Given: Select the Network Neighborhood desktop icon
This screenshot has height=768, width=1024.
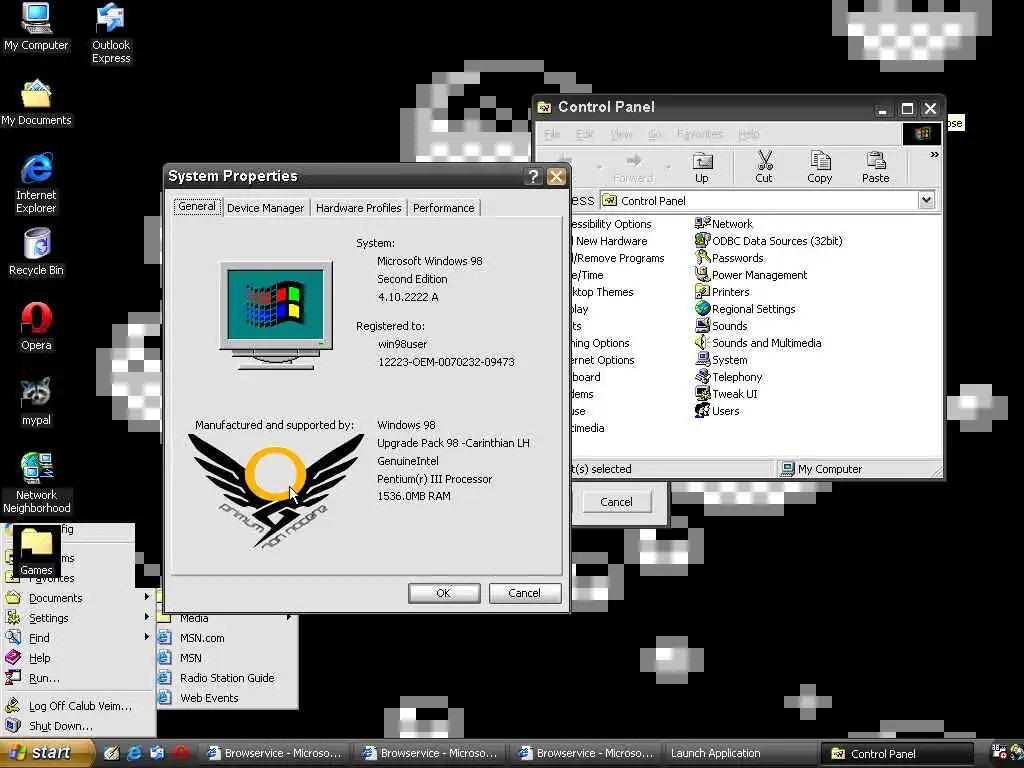Looking at the screenshot, I should (36, 483).
